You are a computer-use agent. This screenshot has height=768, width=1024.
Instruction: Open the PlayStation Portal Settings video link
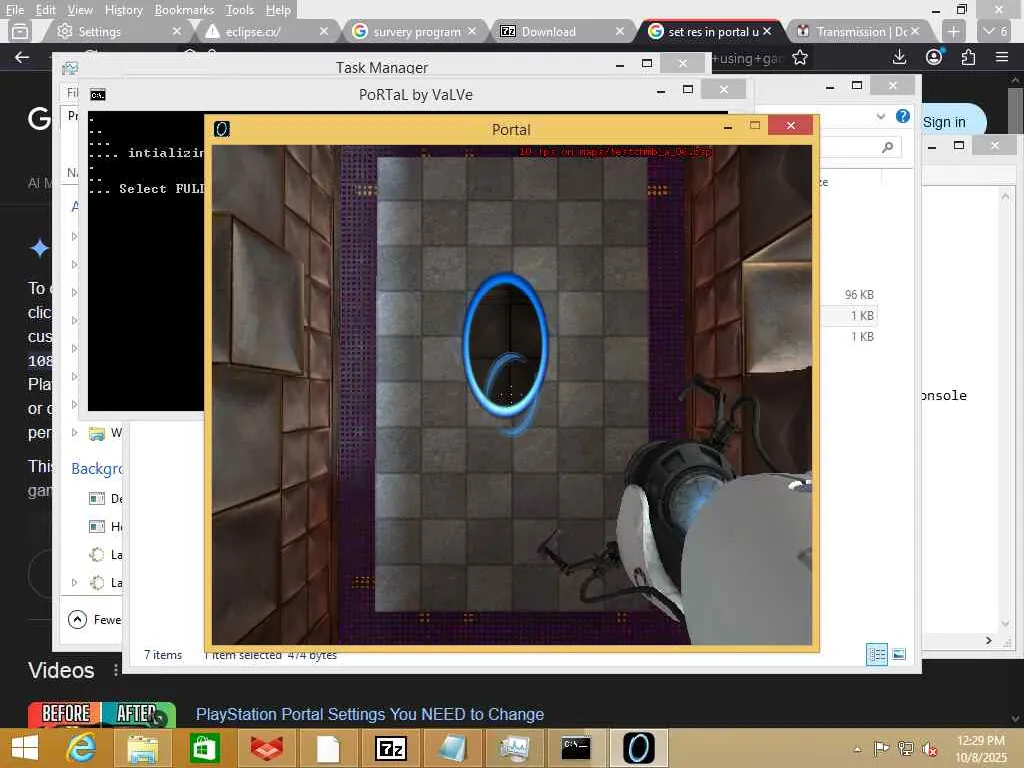tap(370, 714)
